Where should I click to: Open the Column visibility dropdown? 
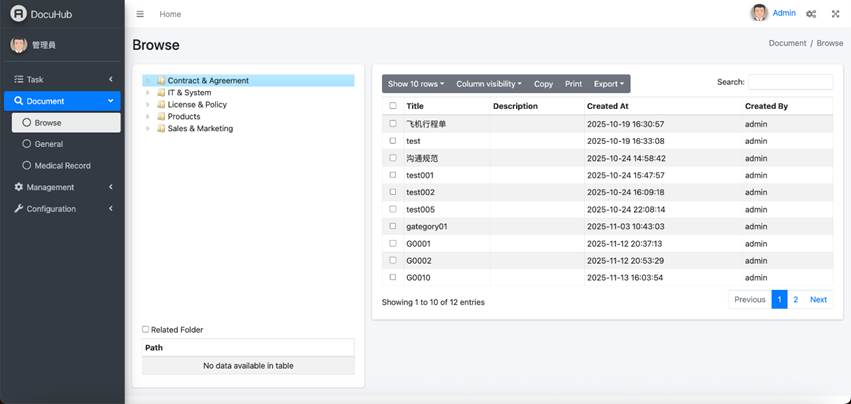(x=488, y=84)
